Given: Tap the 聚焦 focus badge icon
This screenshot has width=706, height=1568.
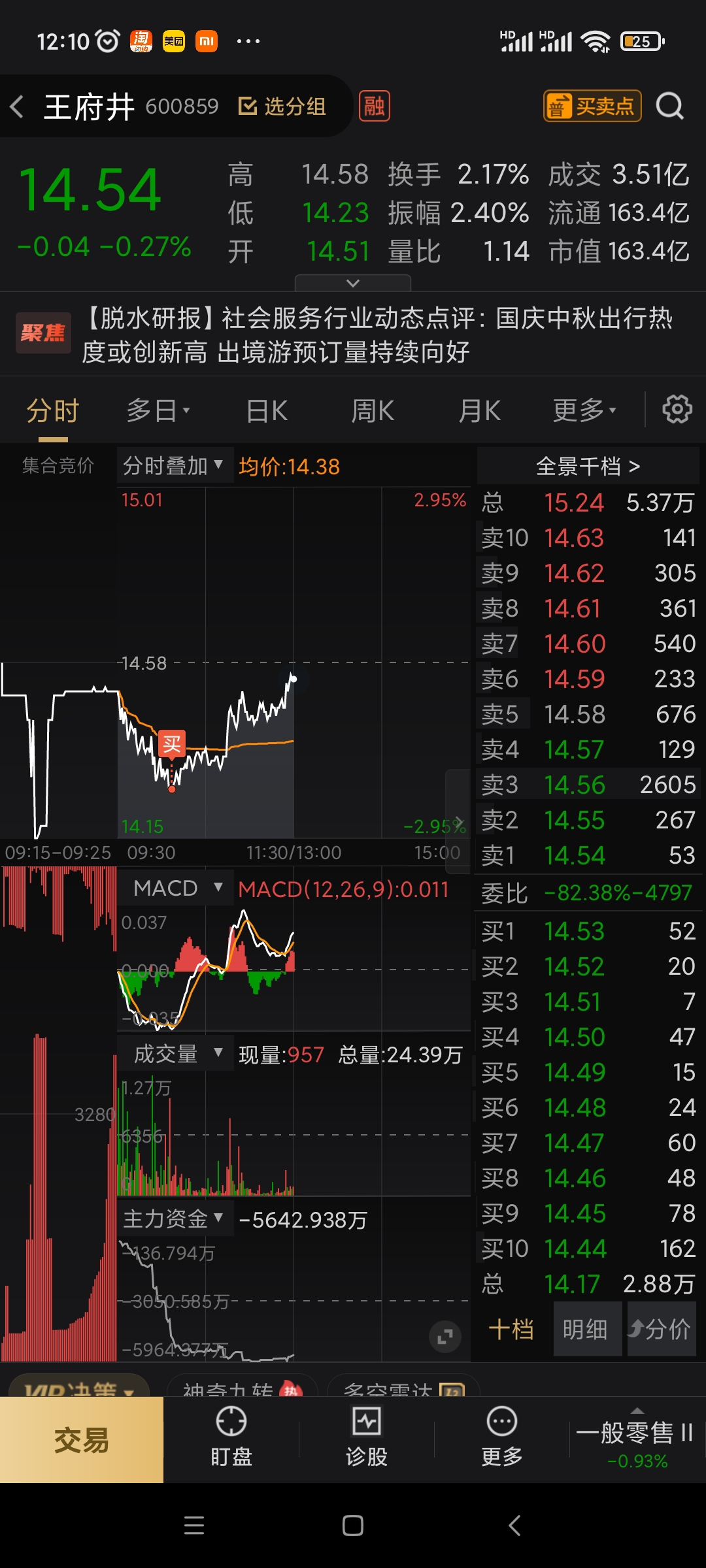Looking at the screenshot, I should pos(43,333).
